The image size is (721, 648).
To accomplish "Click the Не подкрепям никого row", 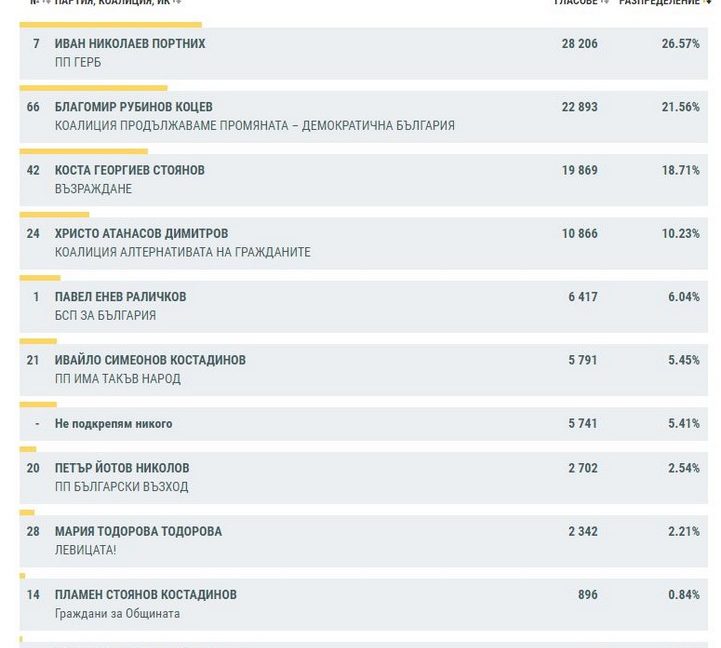I will click(x=113, y=424).
